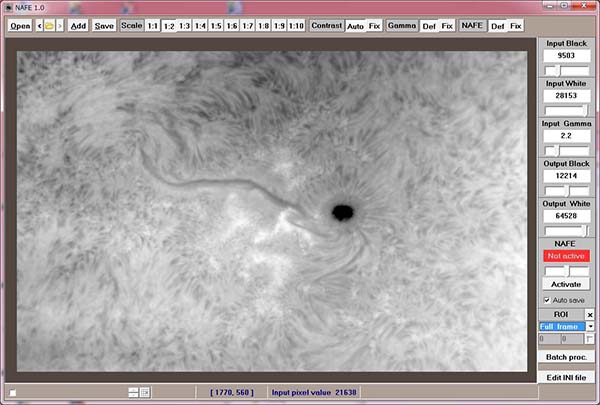Viewport: 600px width, 405px height.
Task: Click the Output White value field
Action: 566,216
